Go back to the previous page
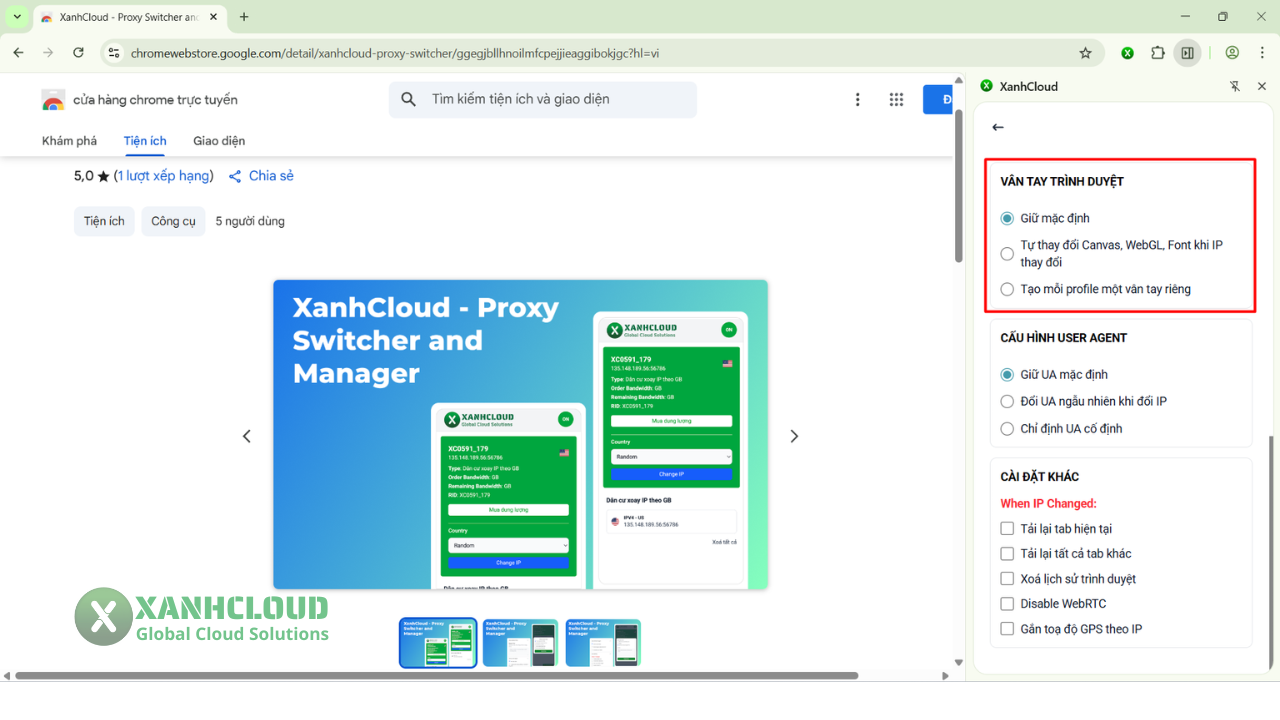This screenshot has width=1280, height=720. click(x=19, y=53)
